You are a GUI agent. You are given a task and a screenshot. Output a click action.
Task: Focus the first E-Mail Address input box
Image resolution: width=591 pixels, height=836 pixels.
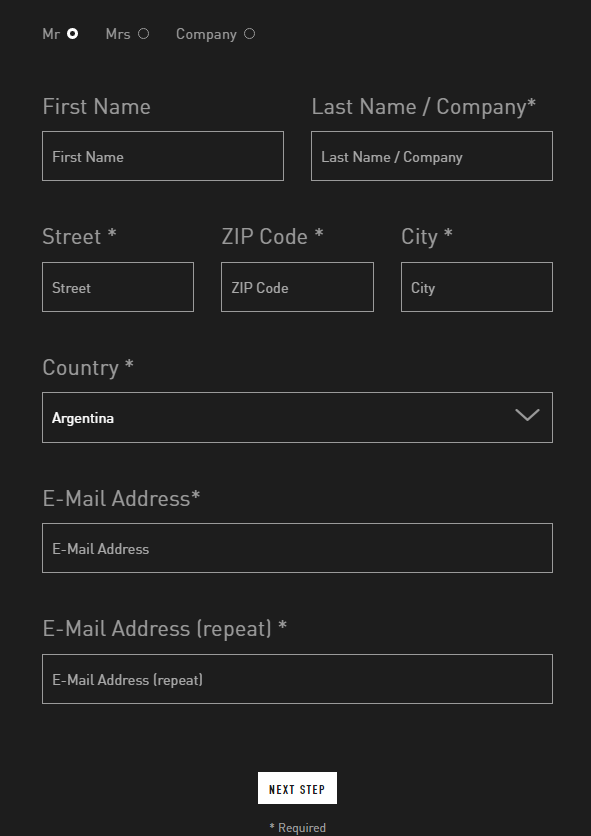[297, 548]
